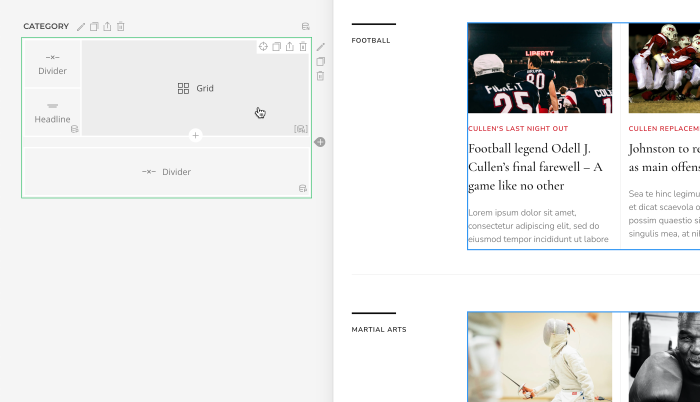Screen dimensions: 700x402
Task: Select the small Divider element at top-left
Action: point(52,64)
